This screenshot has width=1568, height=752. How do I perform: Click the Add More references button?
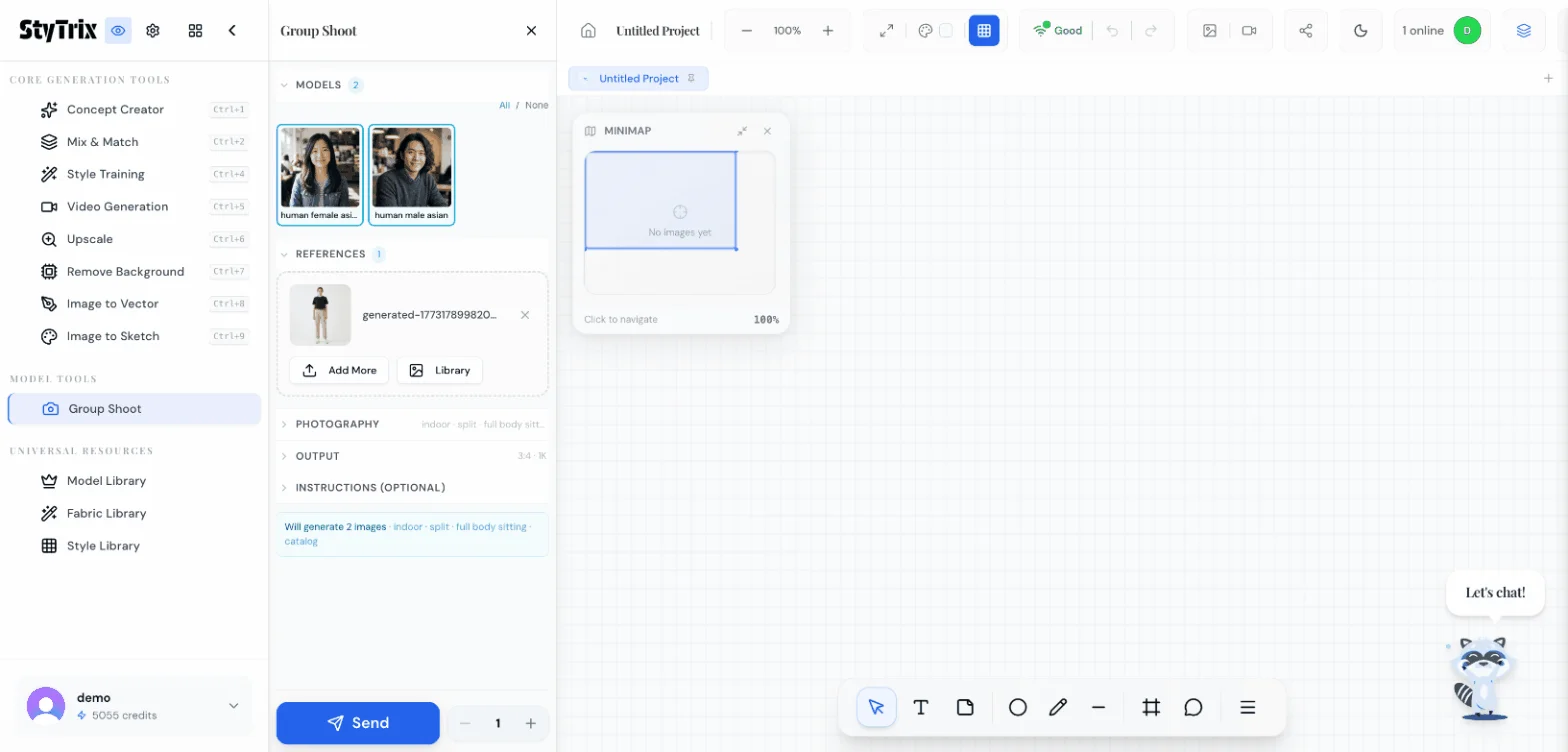(x=339, y=370)
